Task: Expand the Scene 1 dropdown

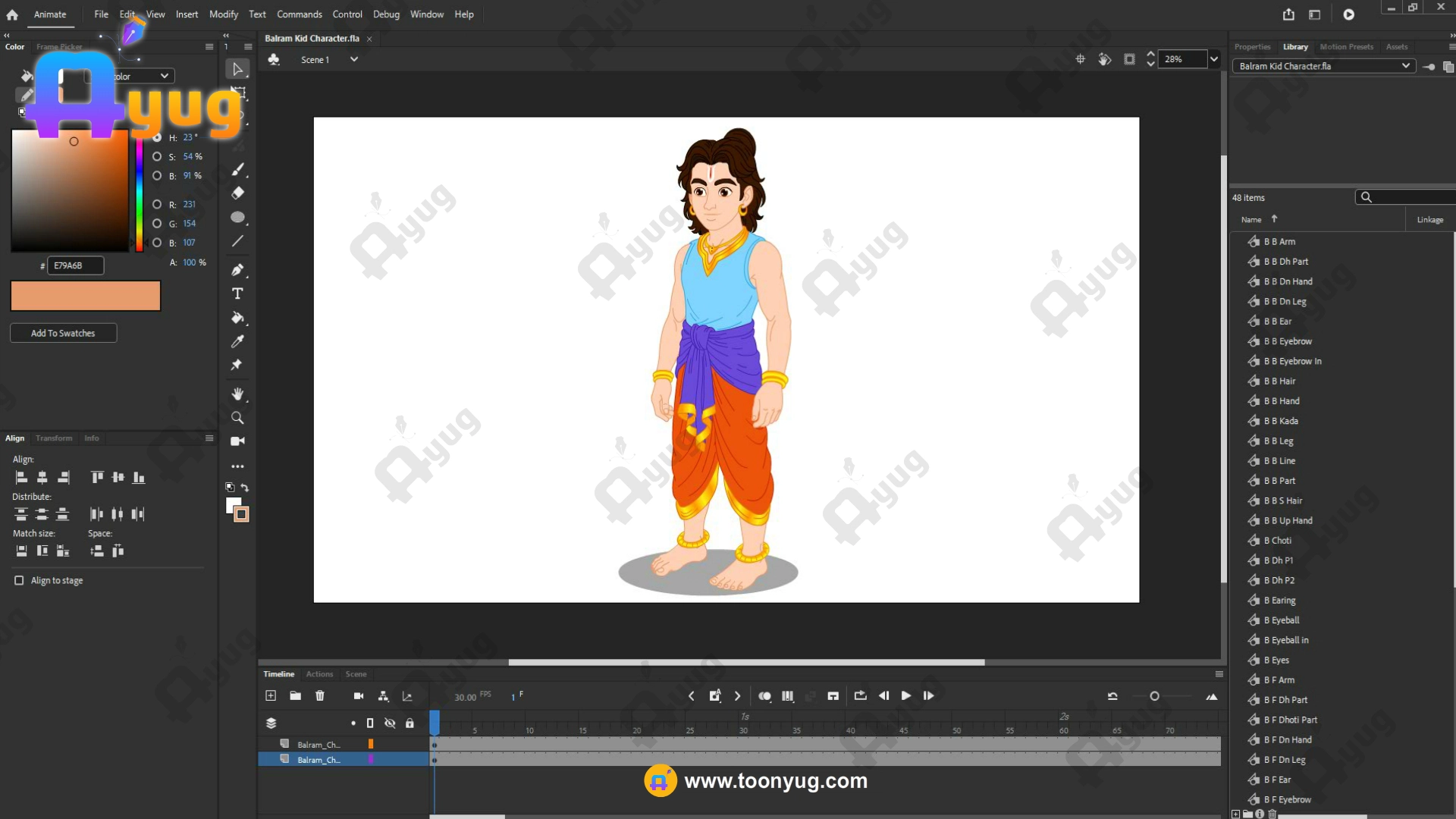Action: click(x=353, y=59)
